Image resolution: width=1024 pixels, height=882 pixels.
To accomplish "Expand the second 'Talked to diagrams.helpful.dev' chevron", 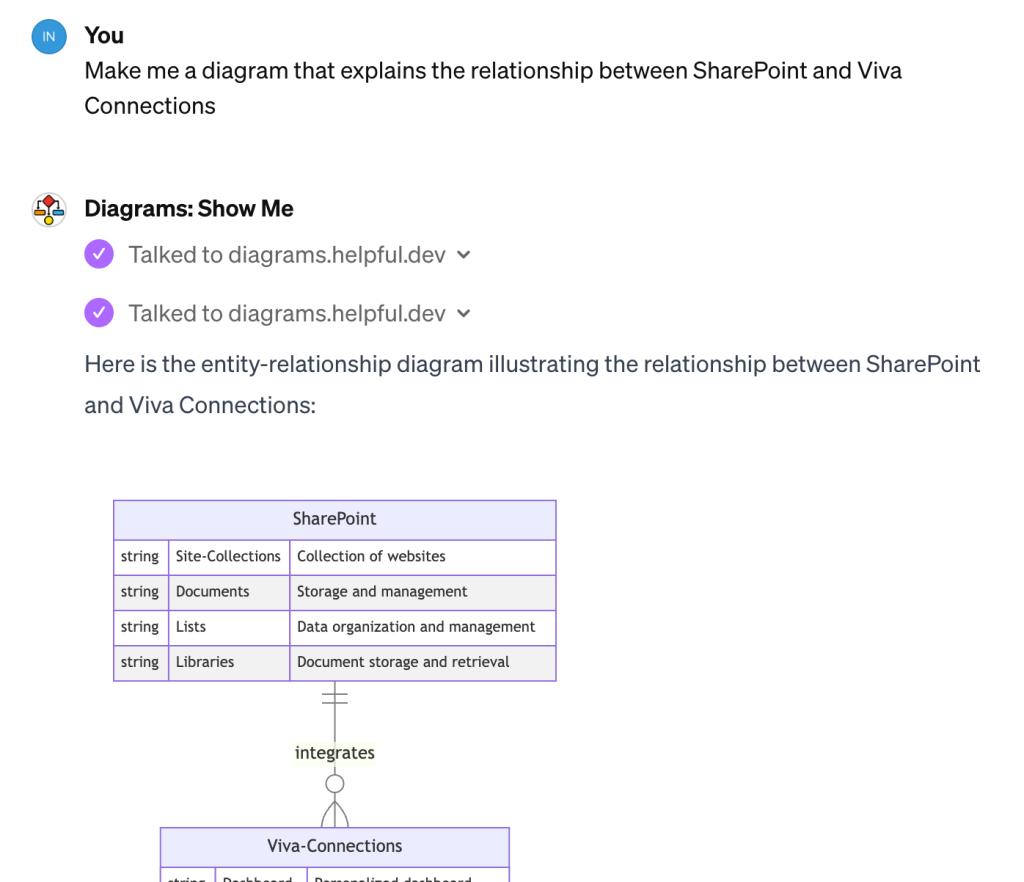I will tap(464, 313).
